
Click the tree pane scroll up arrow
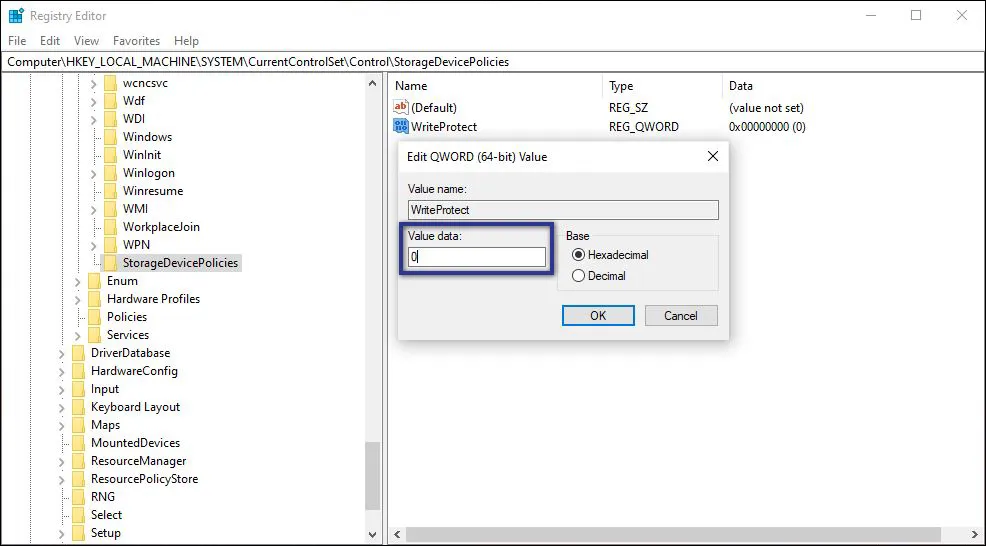(x=373, y=84)
